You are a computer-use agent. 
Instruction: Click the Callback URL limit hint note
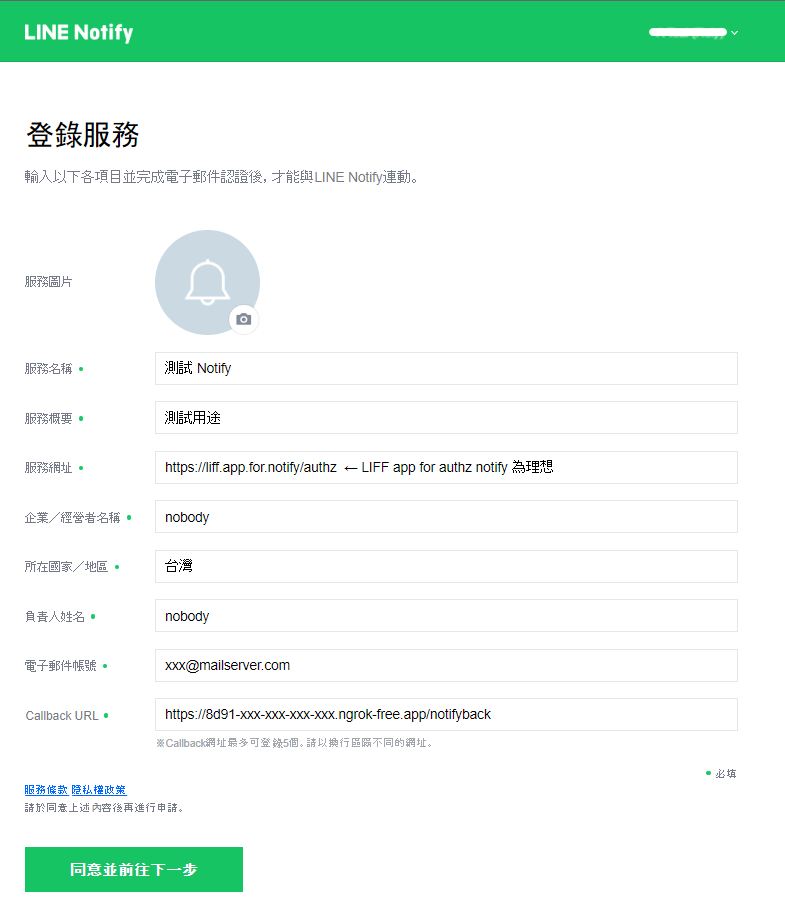click(294, 743)
